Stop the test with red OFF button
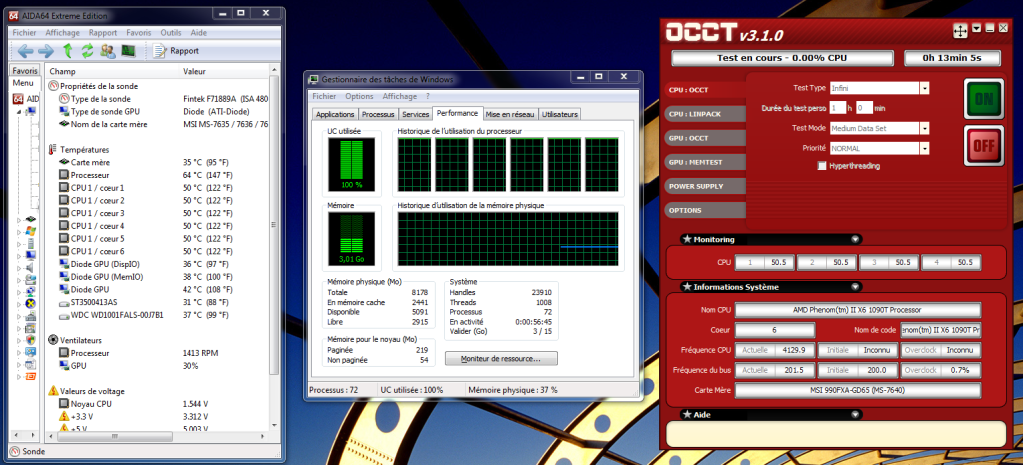This screenshot has height=465, width=1023. click(984, 145)
